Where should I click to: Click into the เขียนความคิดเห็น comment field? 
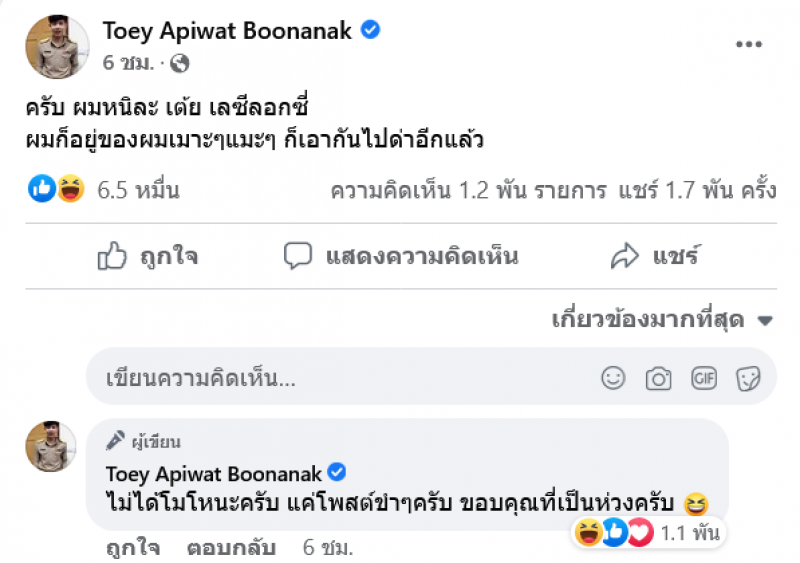(340, 378)
